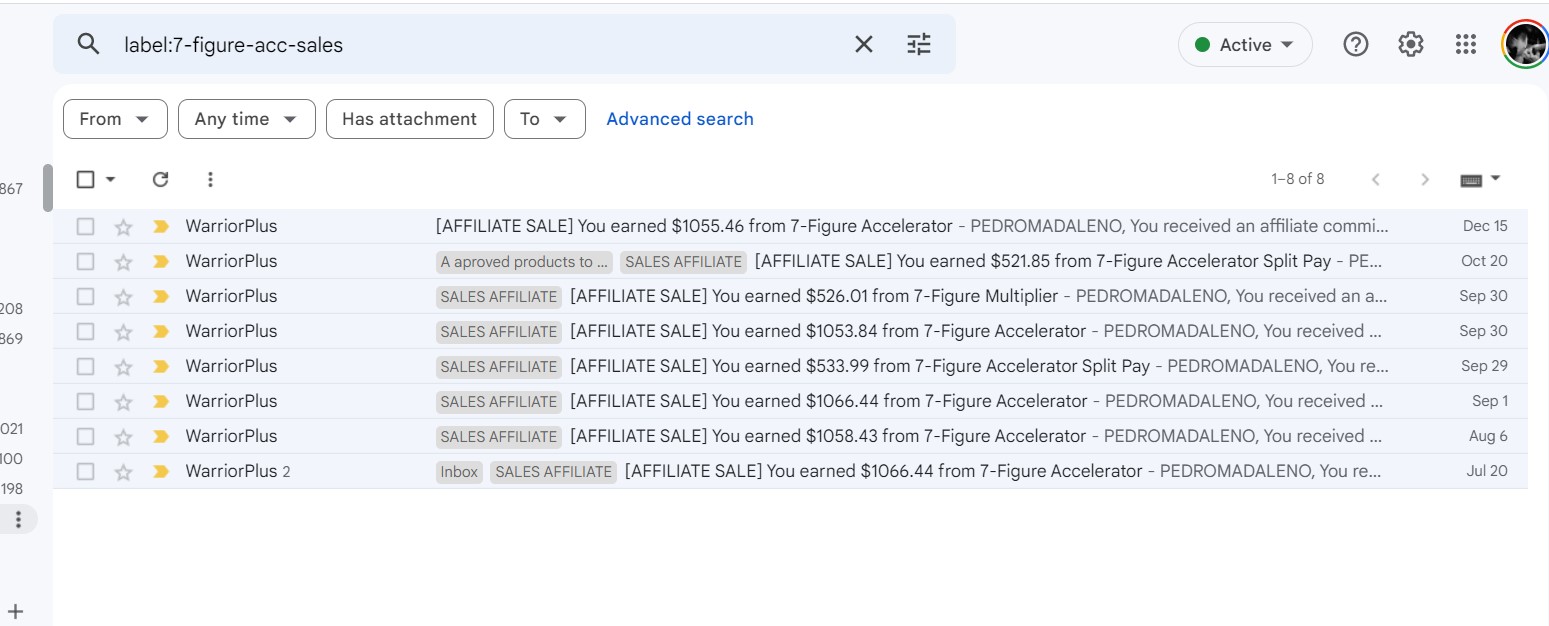1549x626 pixels.
Task: Click importance marker of Jul 20 email
Action: [160, 471]
